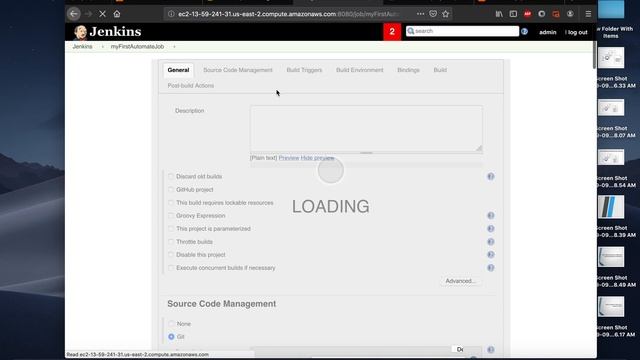This screenshot has width=640, height=360.
Task: Click the page vertical scrollbar
Action: point(594,54)
